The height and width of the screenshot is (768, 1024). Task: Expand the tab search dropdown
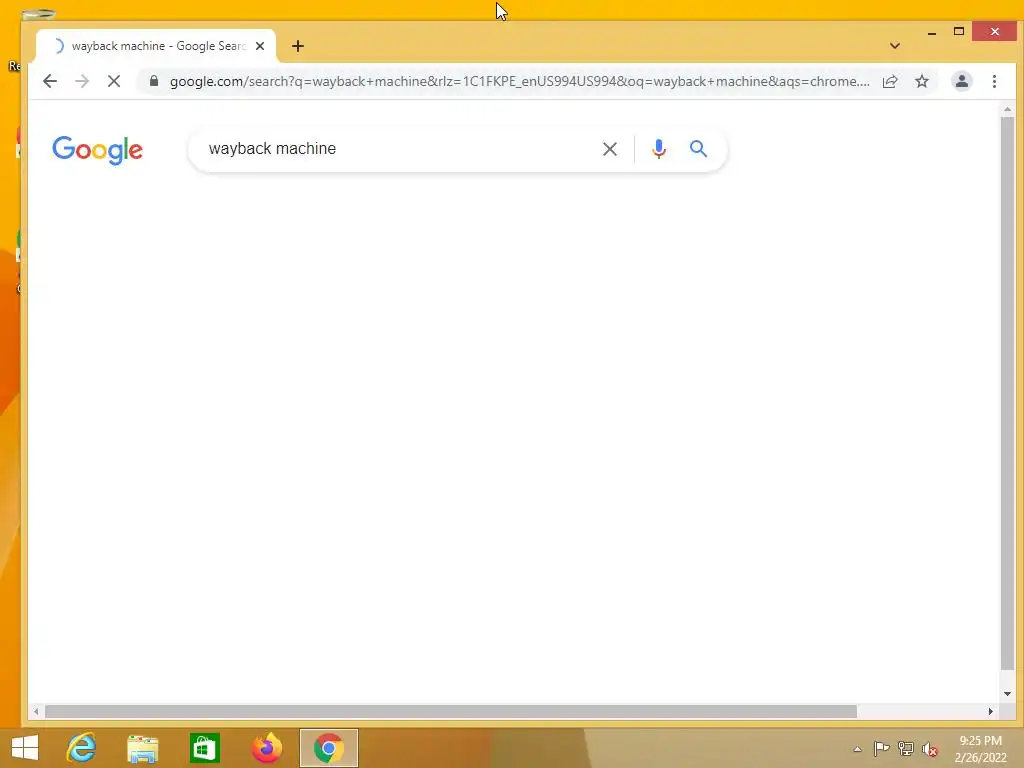click(895, 46)
